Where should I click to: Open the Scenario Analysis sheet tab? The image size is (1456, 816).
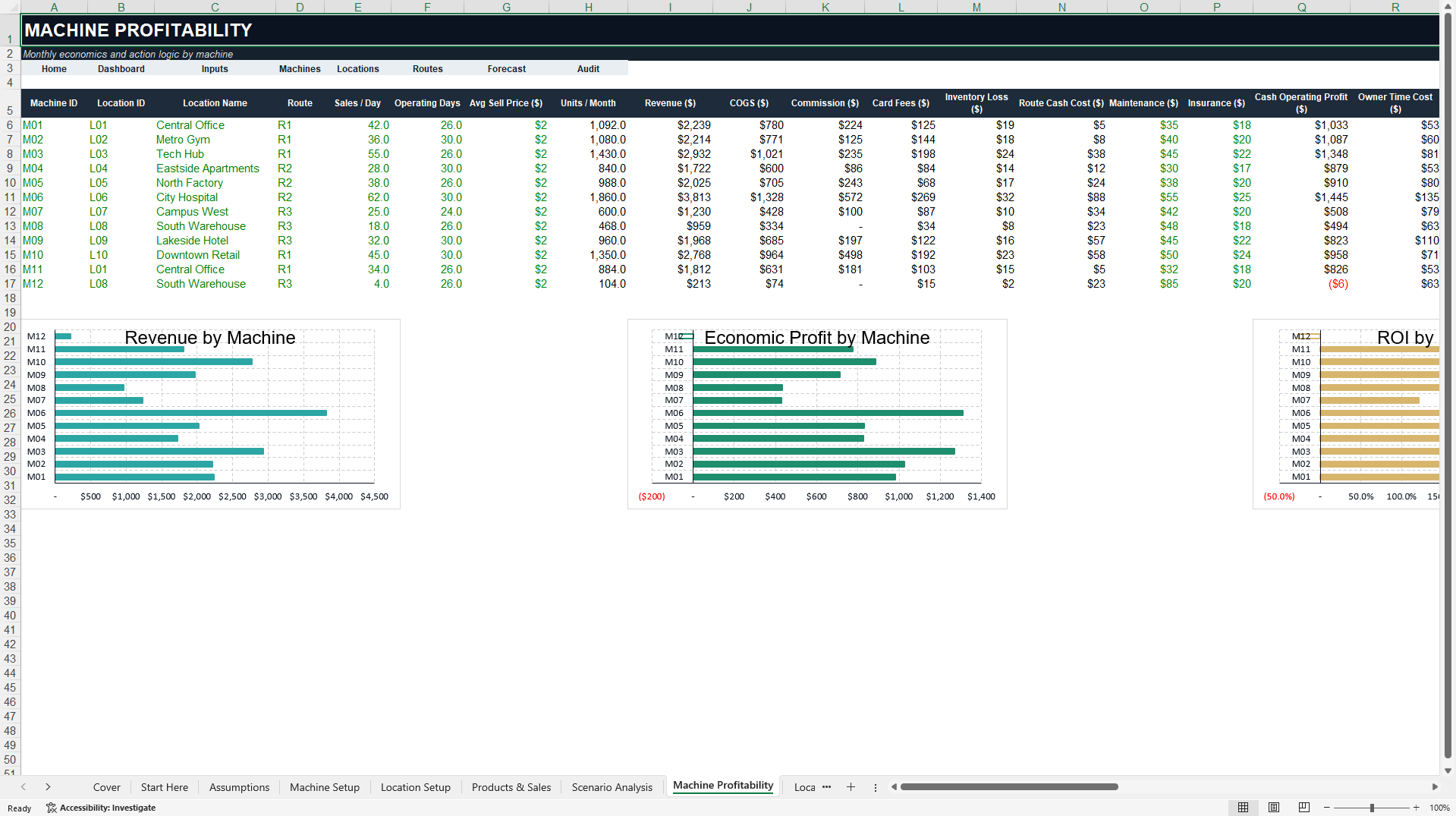[612, 787]
